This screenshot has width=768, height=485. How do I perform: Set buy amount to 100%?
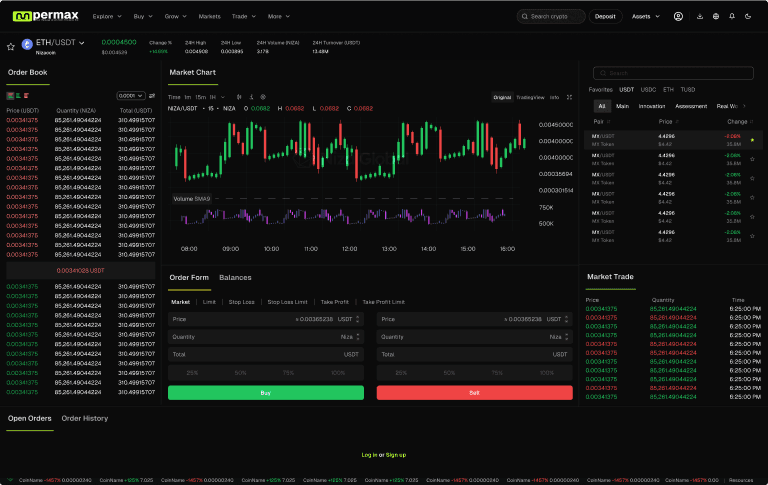coord(338,373)
